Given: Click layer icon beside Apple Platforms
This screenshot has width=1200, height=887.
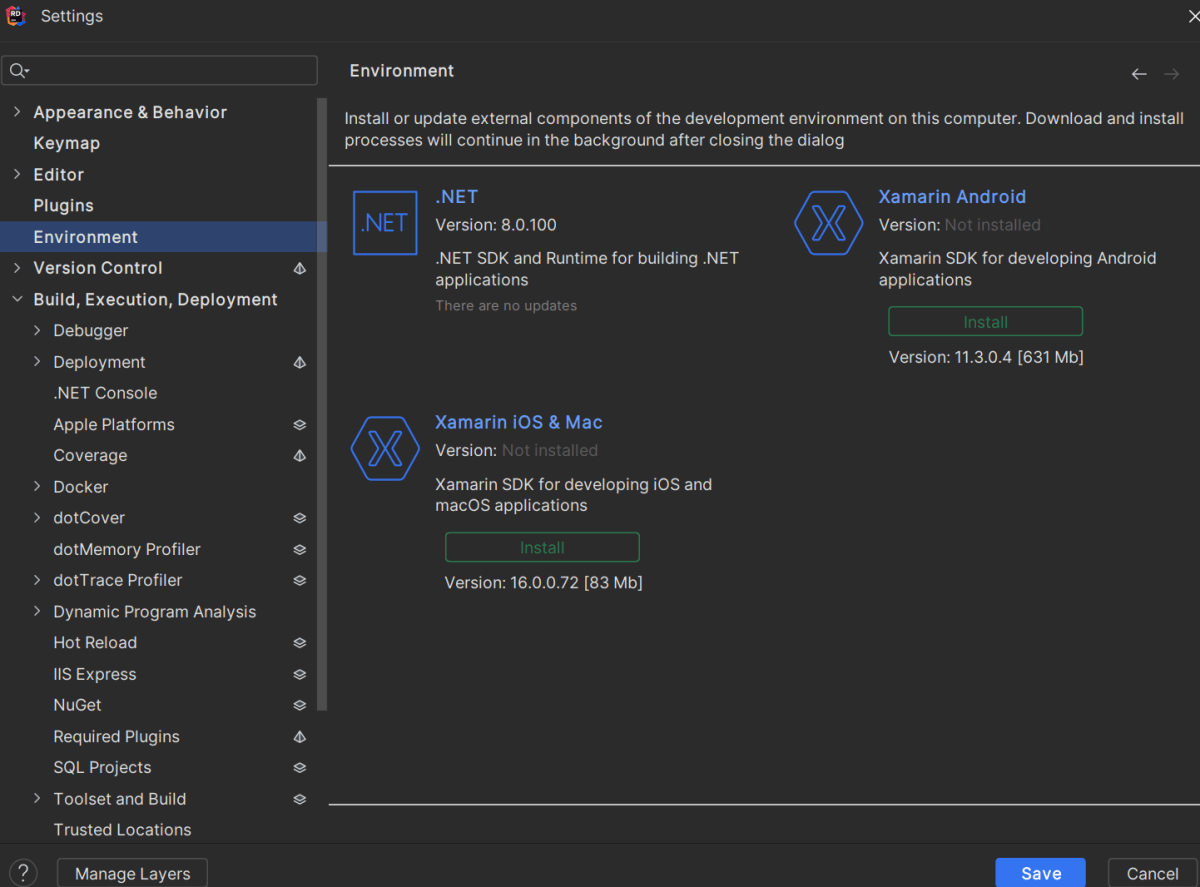Looking at the screenshot, I should click(x=299, y=424).
